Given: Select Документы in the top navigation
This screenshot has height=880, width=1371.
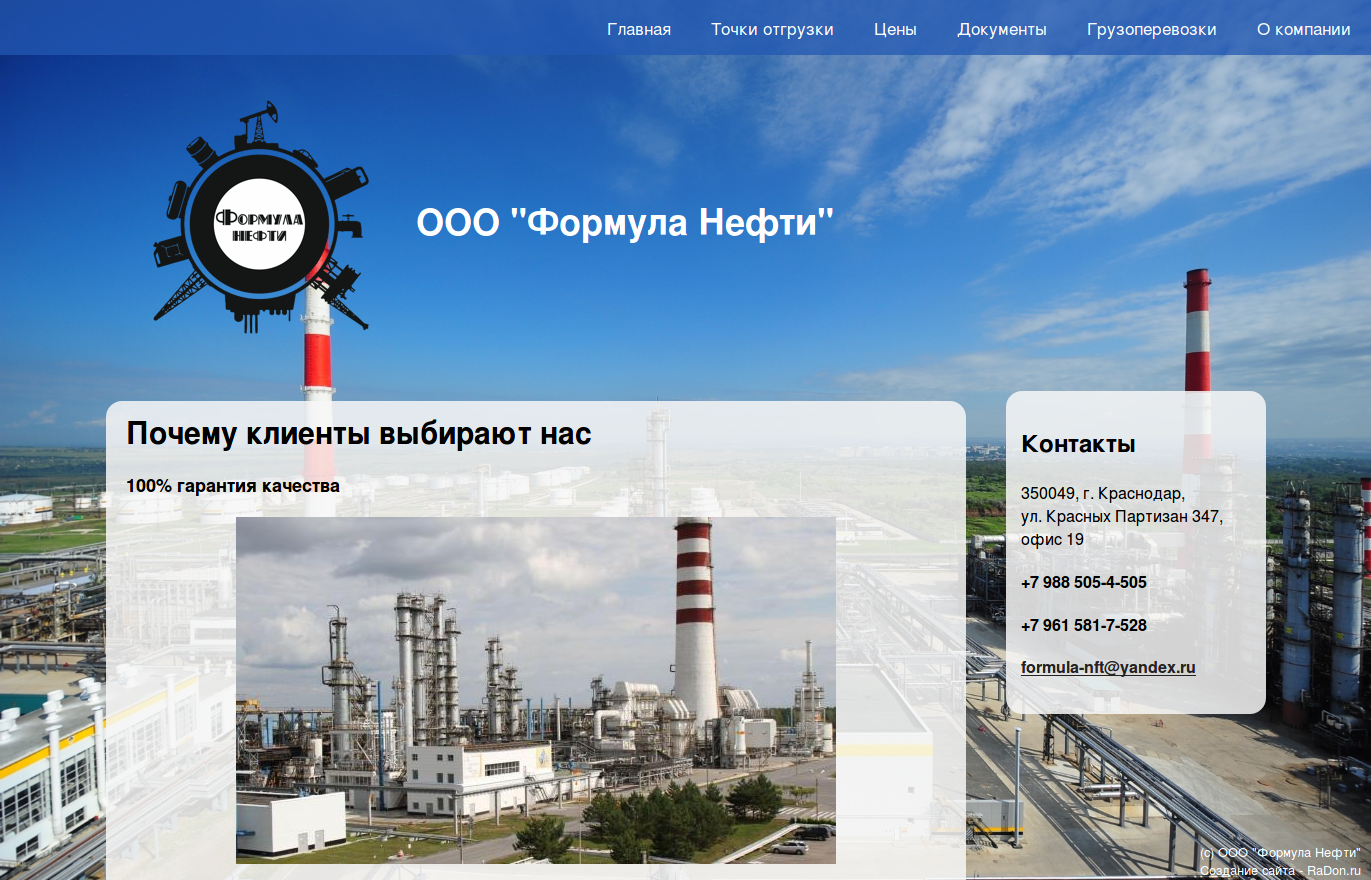Looking at the screenshot, I should (x=1001, y=29).
